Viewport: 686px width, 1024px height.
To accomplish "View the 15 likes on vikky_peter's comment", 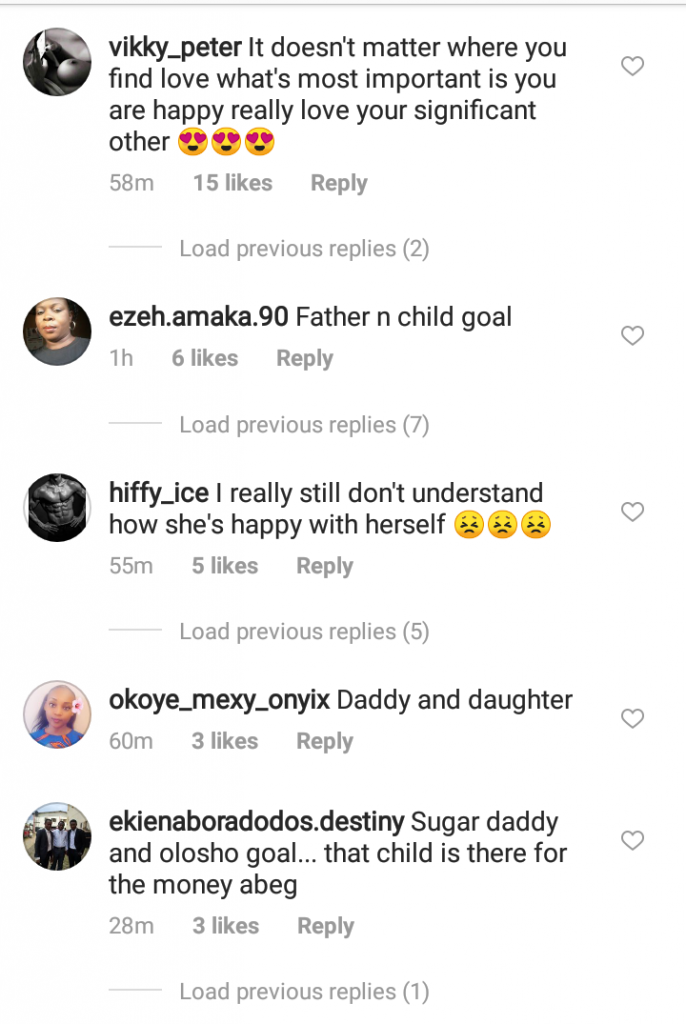I will pos(232,183).
